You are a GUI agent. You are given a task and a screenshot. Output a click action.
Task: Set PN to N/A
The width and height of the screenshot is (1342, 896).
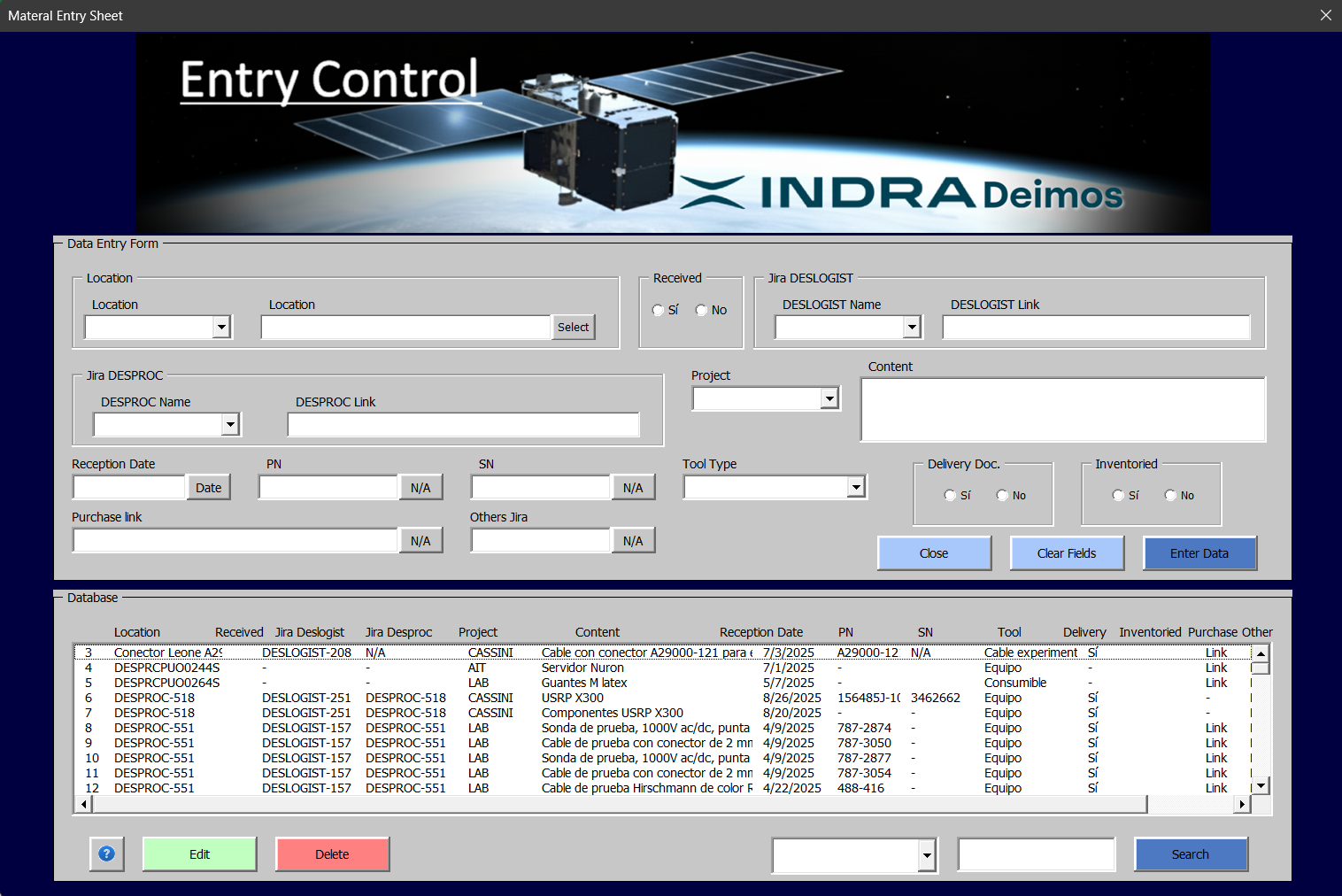click(420, 488)
